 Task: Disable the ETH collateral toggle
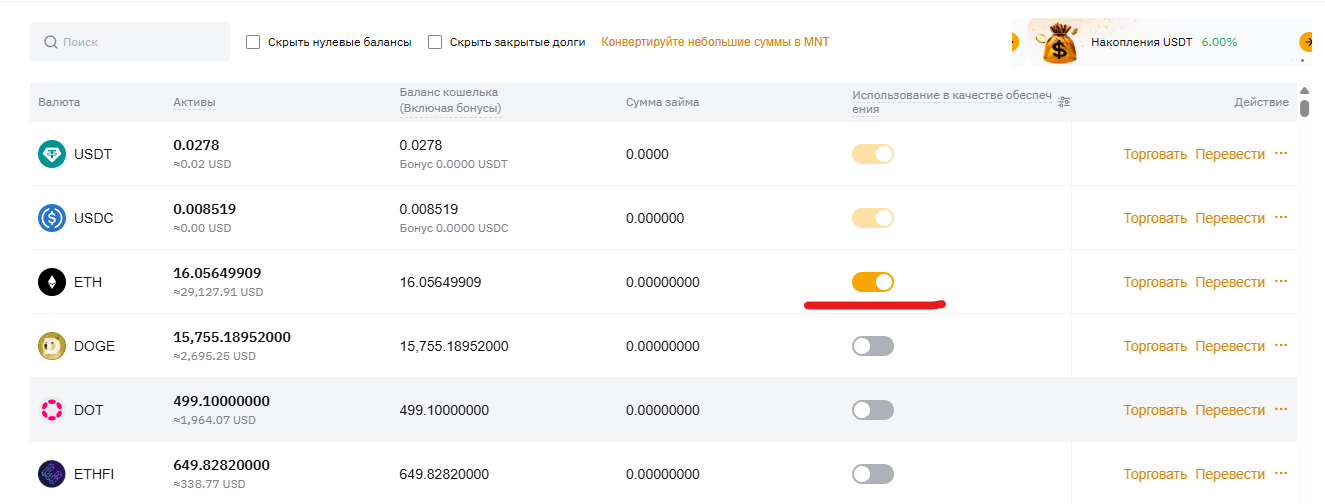click(873, 282)
